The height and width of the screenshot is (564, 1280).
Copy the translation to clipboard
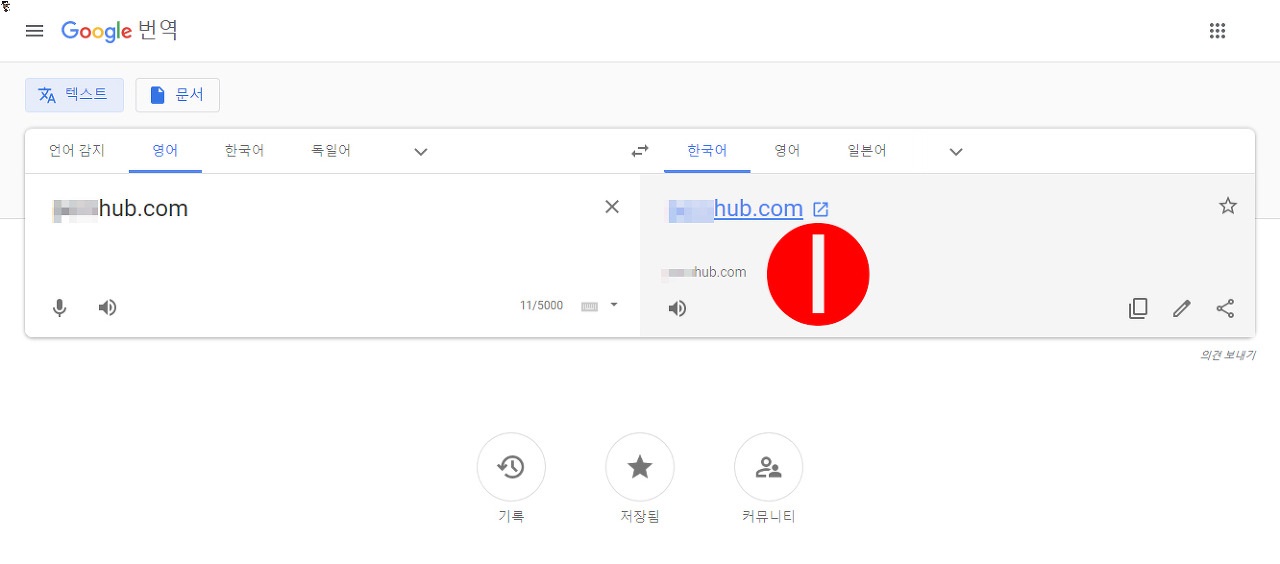[x=1138, y=308]
